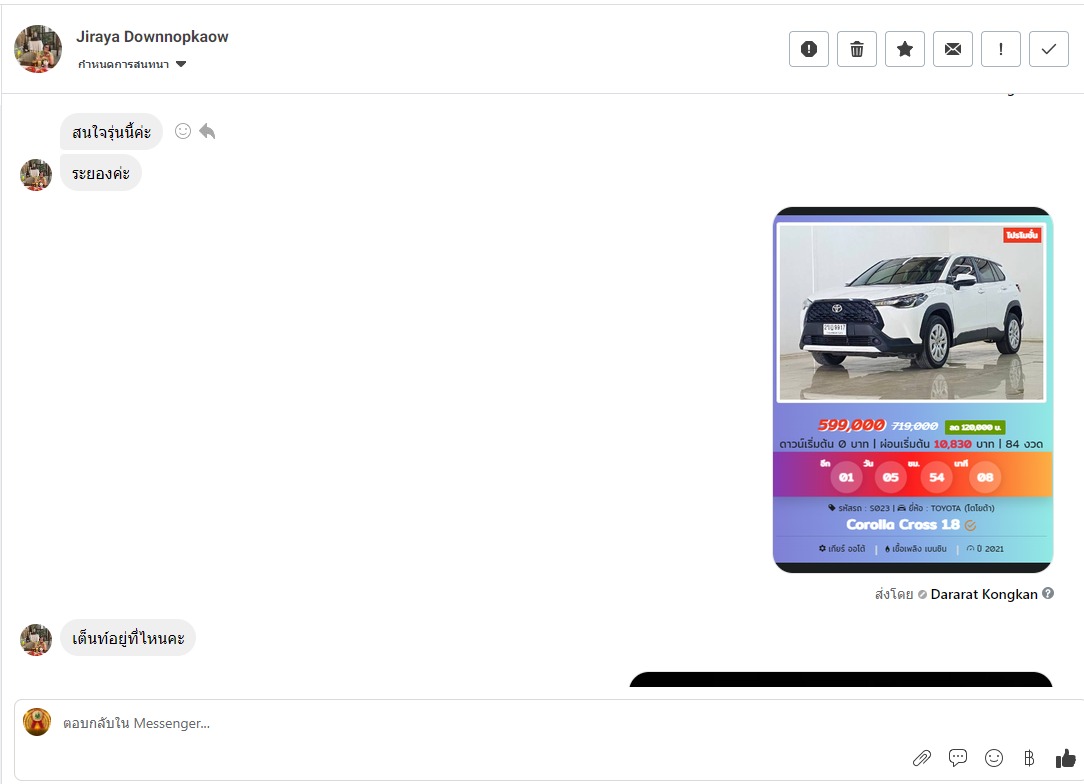
Task: Select the message เต็นท์อยู่ที่ไหนคะ
Action: tap(128, 637)
